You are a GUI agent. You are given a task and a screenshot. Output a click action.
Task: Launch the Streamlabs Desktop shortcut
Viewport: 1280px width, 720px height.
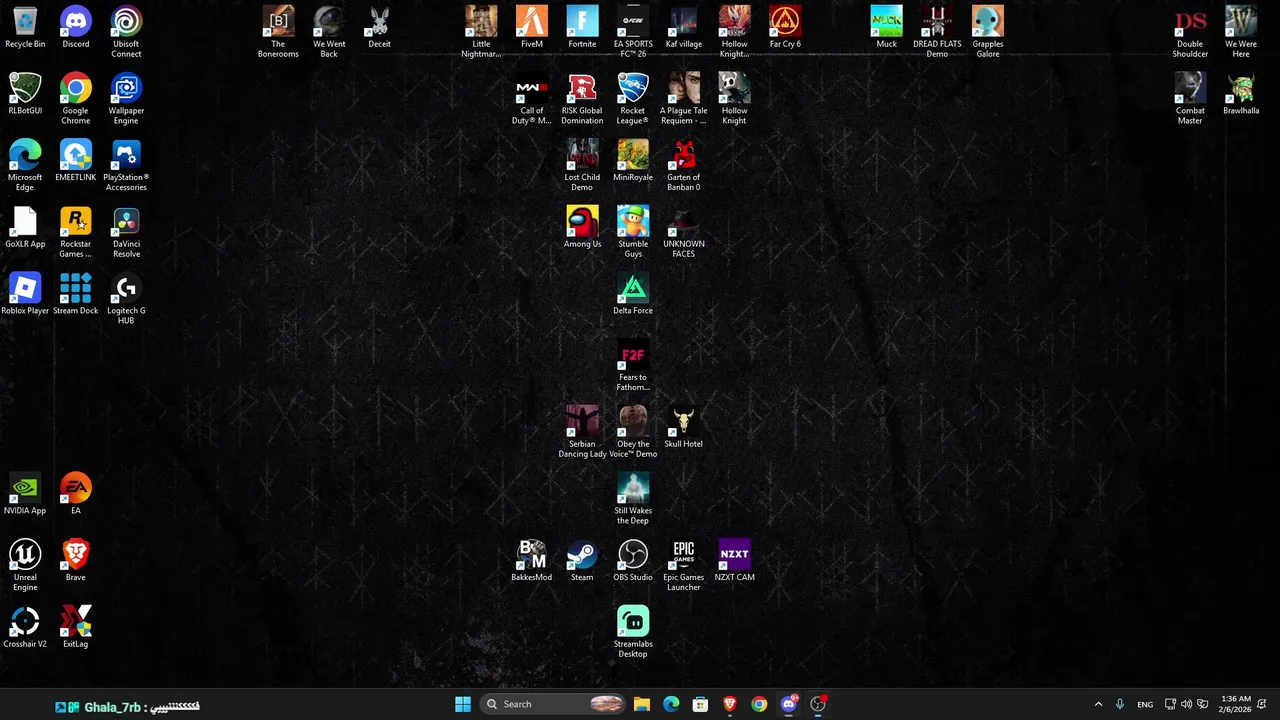(633, 632)
